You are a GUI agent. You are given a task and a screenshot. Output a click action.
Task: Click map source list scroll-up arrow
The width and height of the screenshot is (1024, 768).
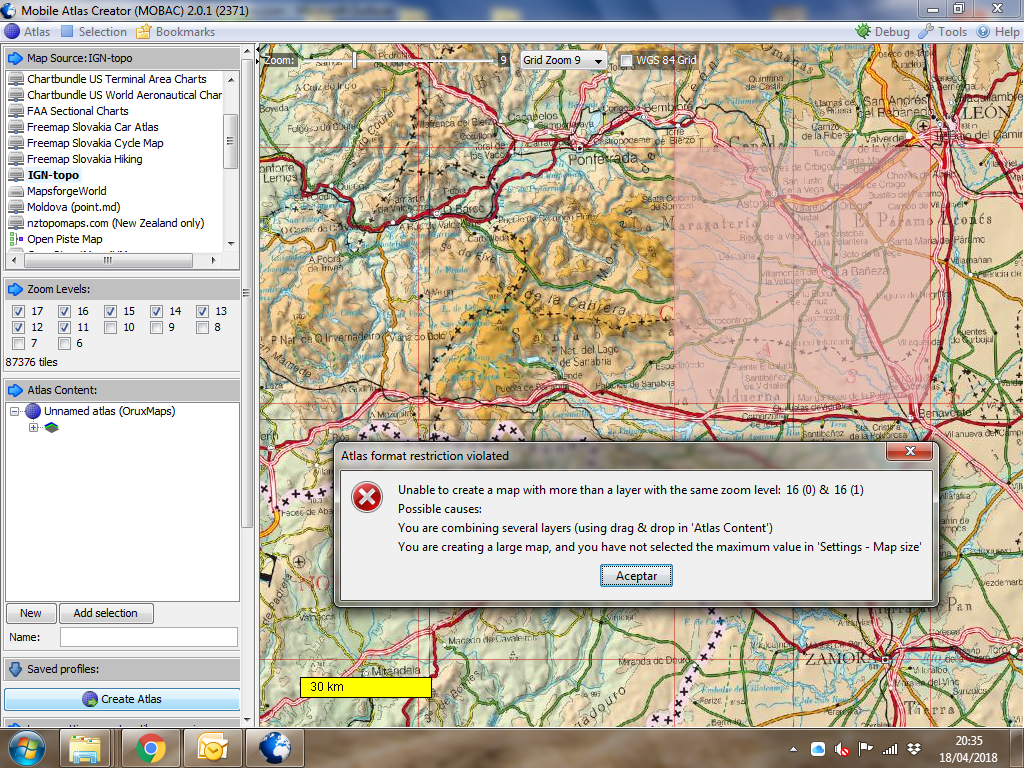tap(231, 79)
